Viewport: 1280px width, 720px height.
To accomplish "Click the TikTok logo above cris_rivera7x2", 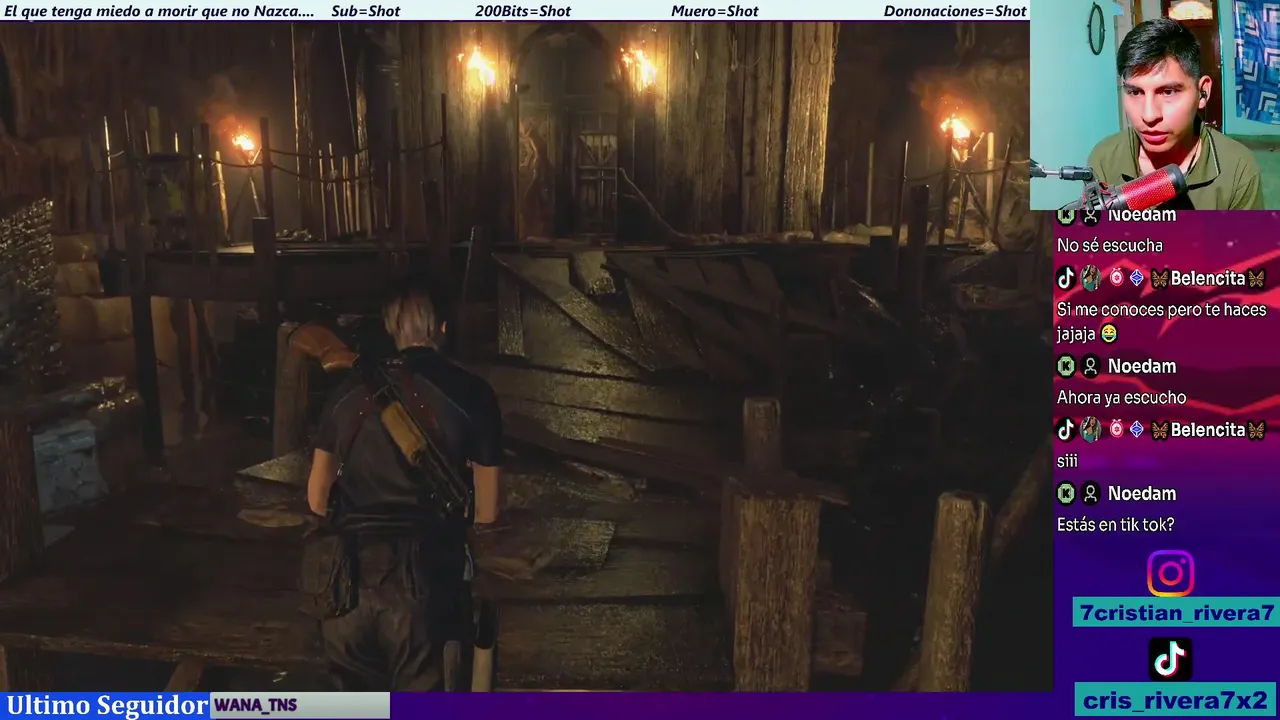I will point(1170,659).
